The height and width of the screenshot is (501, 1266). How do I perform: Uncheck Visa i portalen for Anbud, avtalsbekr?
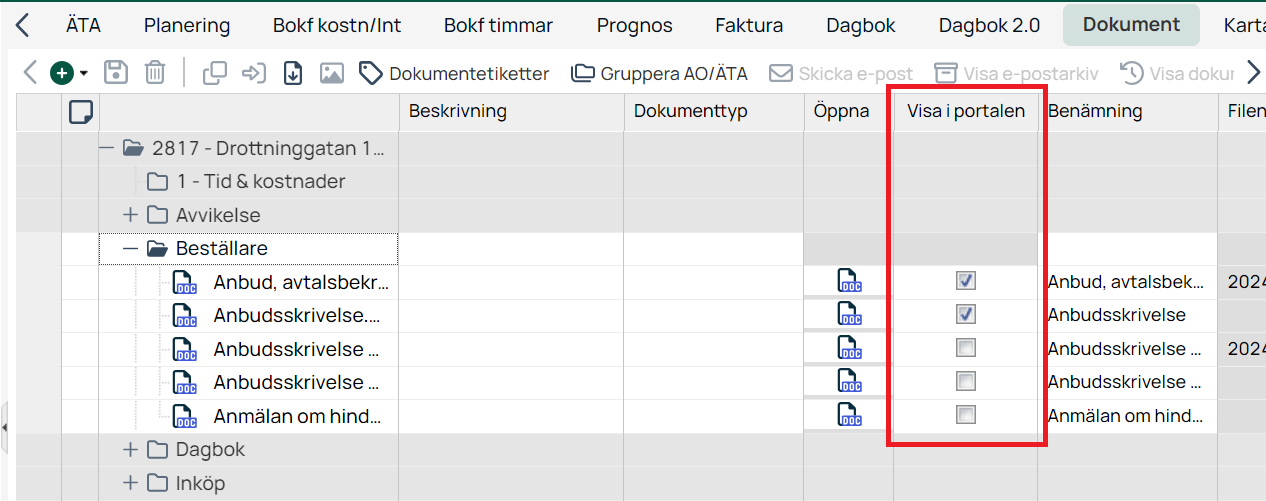(965, 281)
